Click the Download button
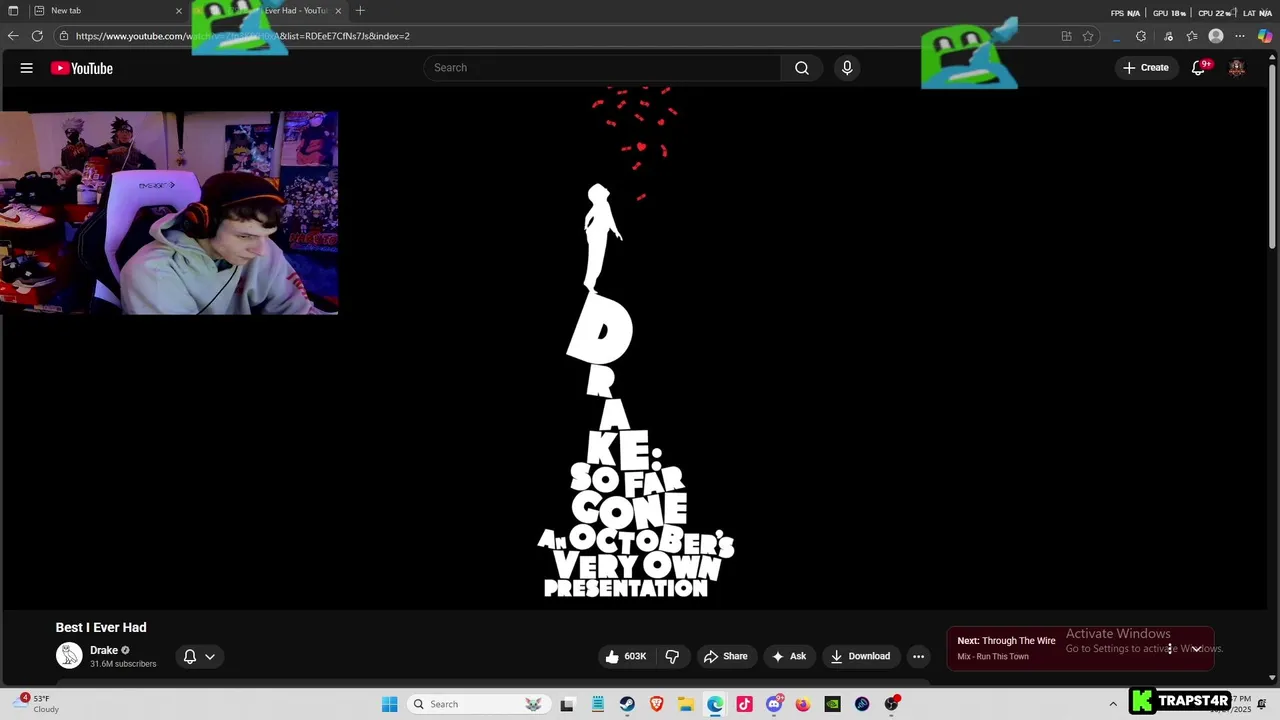The height and width of the screenshot is (720, 1280). tap(860, 657)
